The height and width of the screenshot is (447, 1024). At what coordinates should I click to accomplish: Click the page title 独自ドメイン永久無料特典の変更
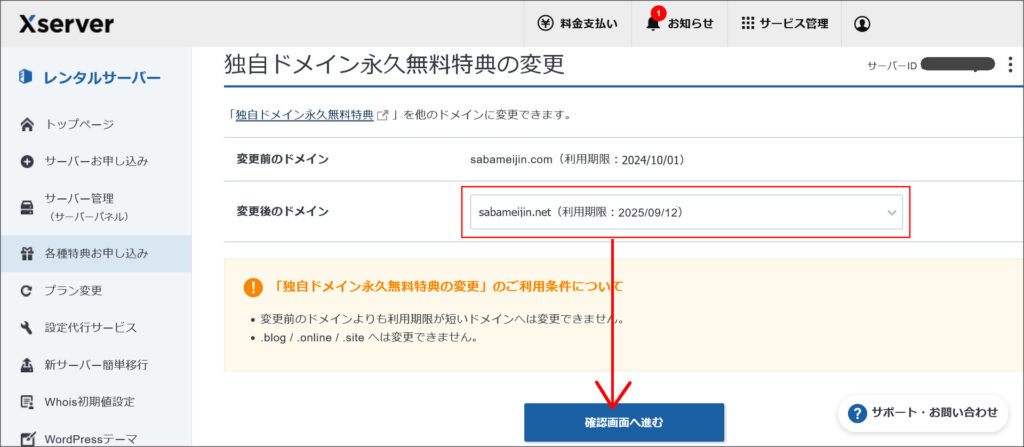click(394, 65)
